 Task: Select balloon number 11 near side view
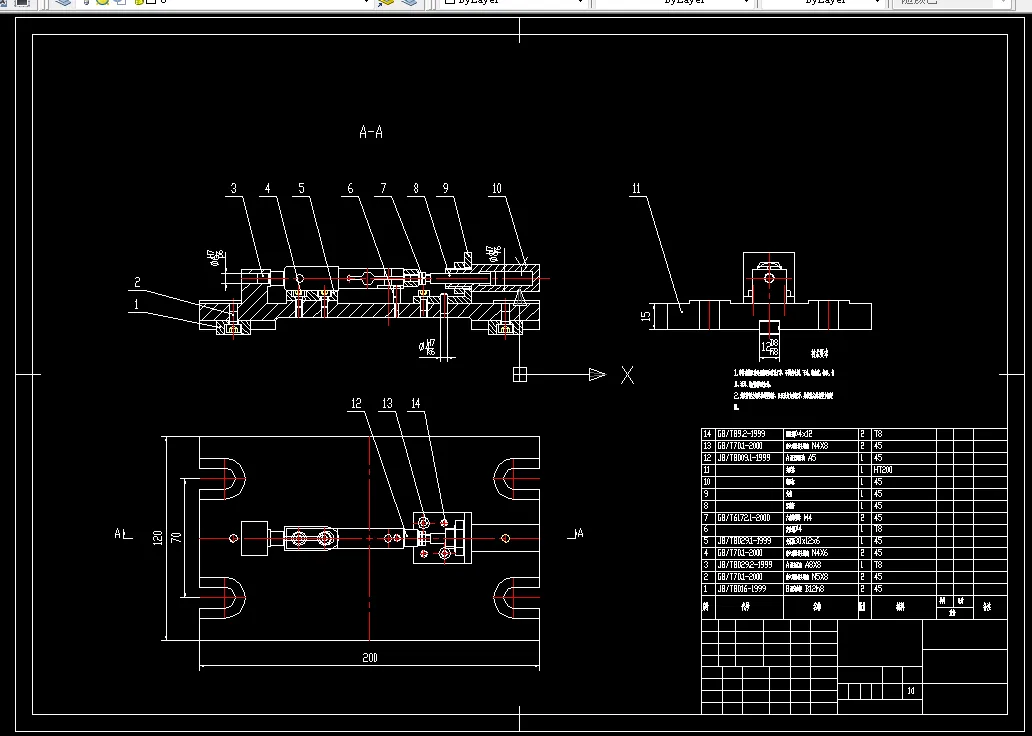coord(636,188)
